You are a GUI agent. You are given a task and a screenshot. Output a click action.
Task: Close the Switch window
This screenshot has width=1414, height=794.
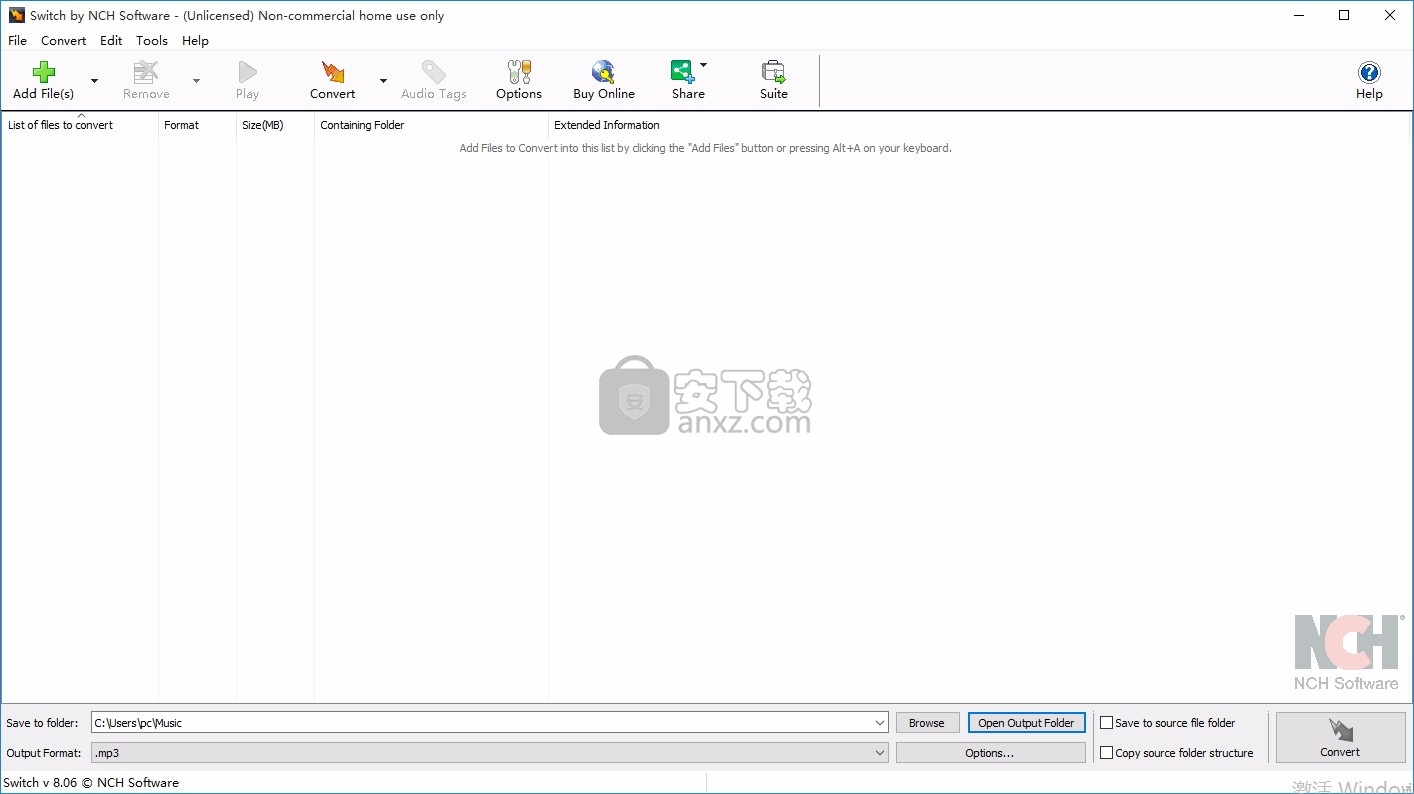pos(1390,15)
